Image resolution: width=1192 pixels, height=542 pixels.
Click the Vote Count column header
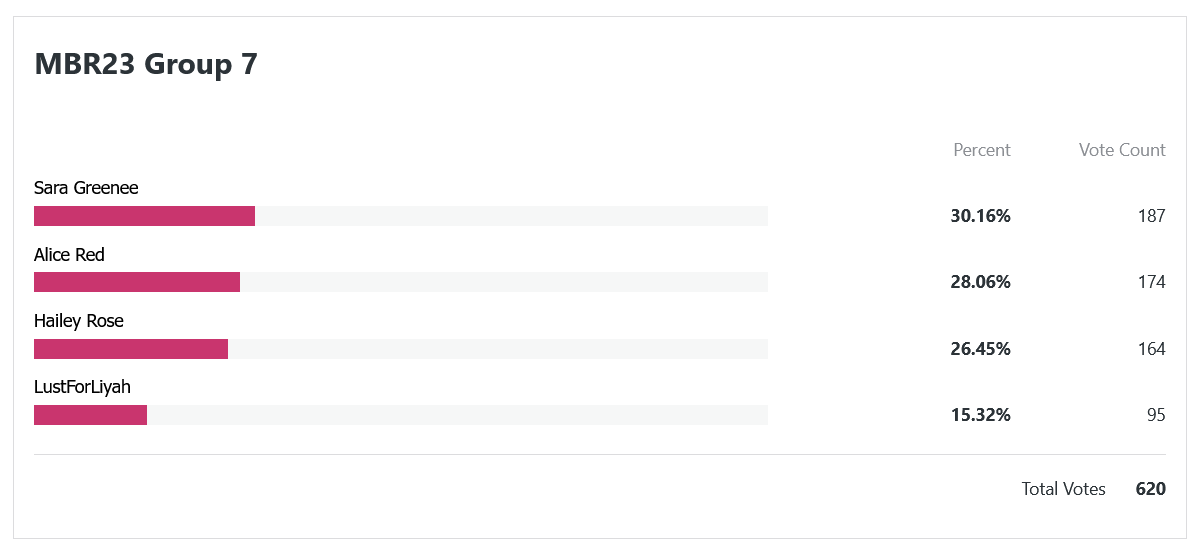tap(1122, 150)
